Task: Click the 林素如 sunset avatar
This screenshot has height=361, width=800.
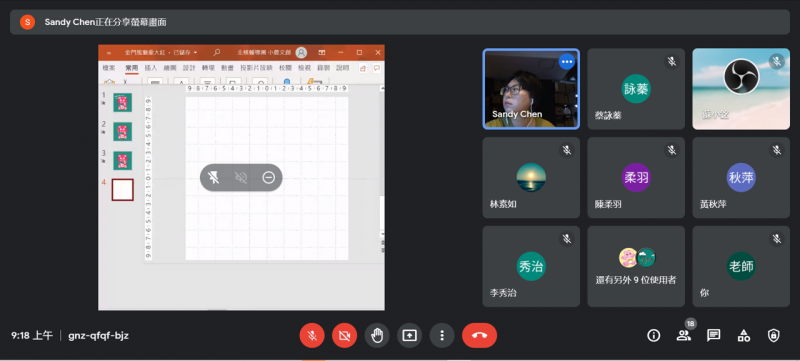Action: pyautogui.click(x=531, y=177)
